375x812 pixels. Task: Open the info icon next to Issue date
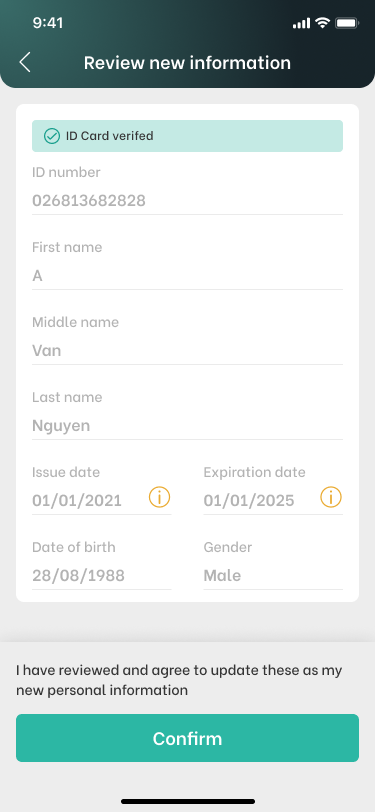[160, 497]
